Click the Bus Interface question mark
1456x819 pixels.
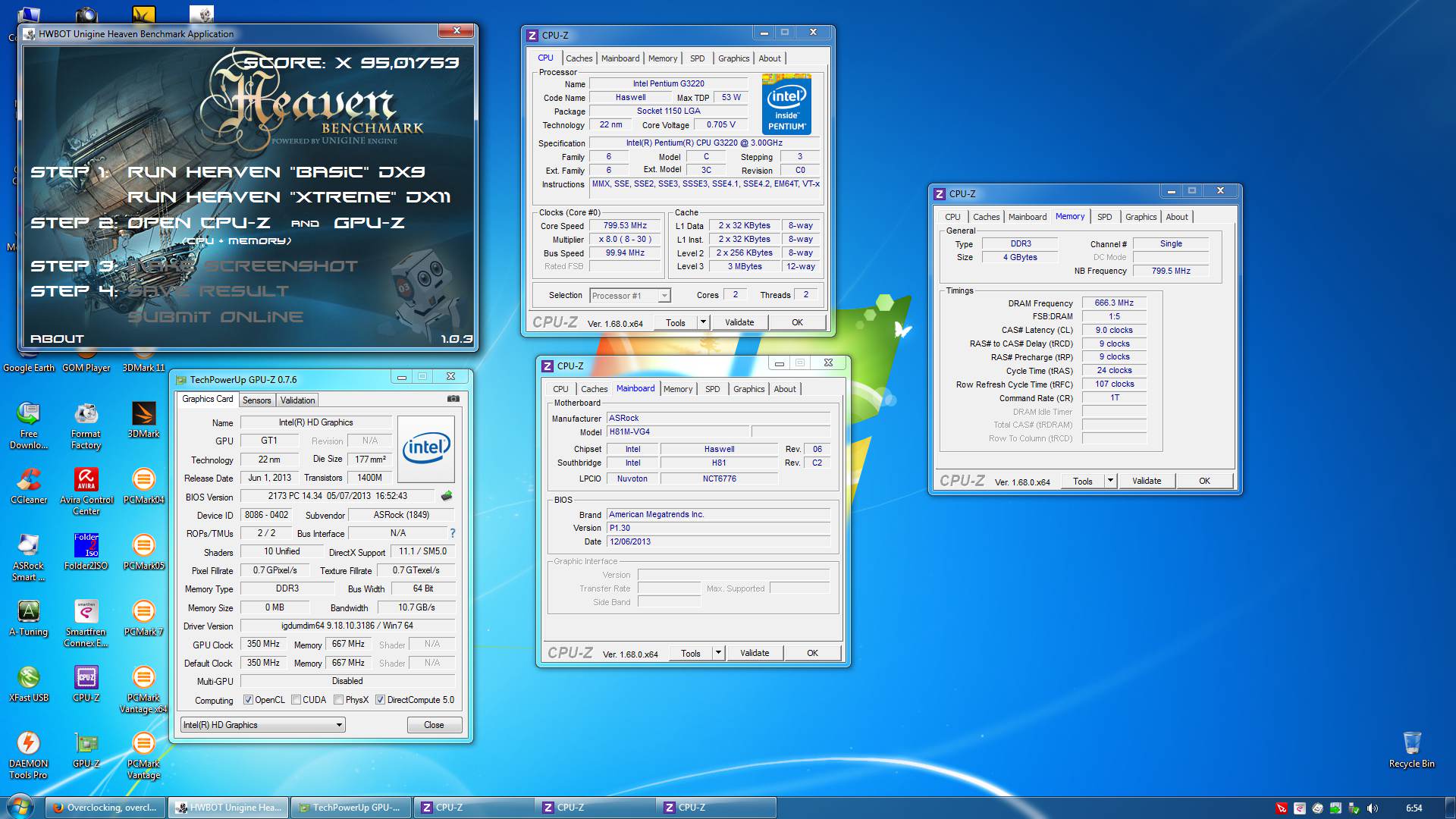coord(453,533)
